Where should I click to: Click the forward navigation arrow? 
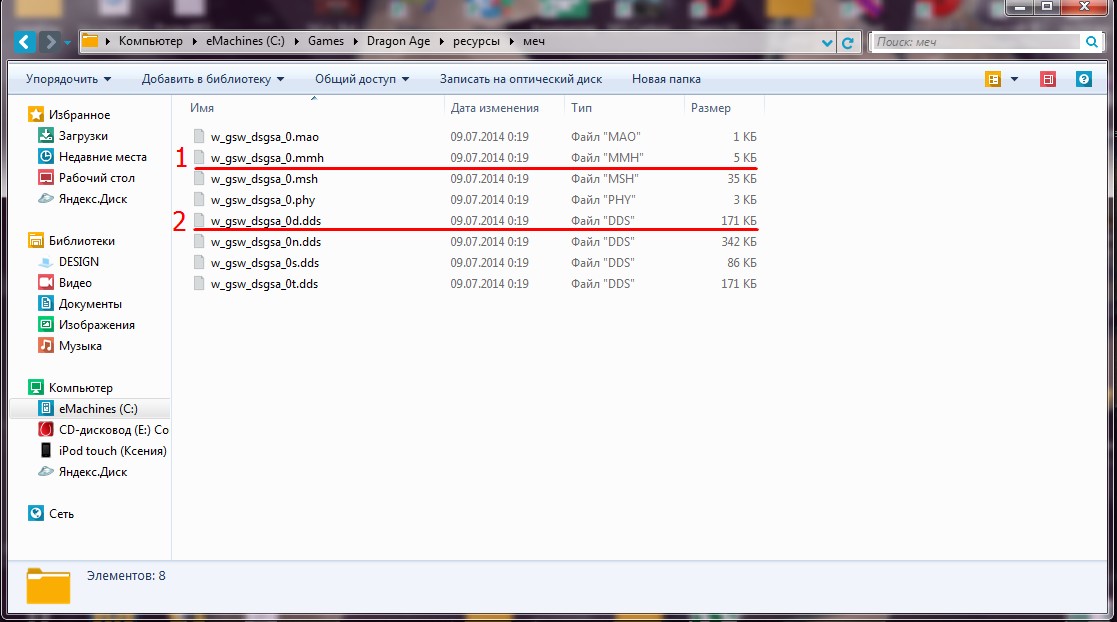click(x=49, y=42)
